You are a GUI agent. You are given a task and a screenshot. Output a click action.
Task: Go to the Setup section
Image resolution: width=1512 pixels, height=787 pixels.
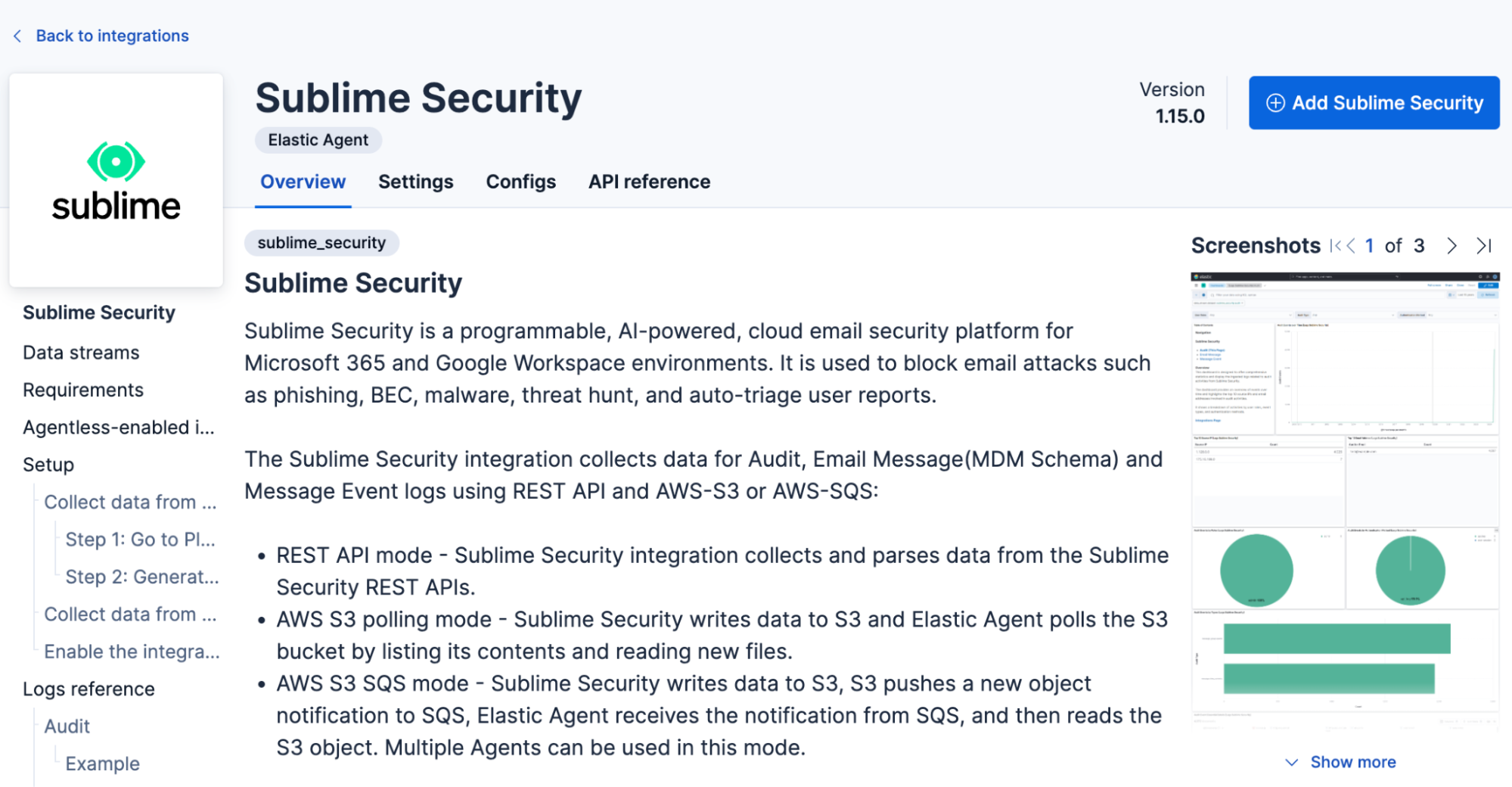pos(48,465)
